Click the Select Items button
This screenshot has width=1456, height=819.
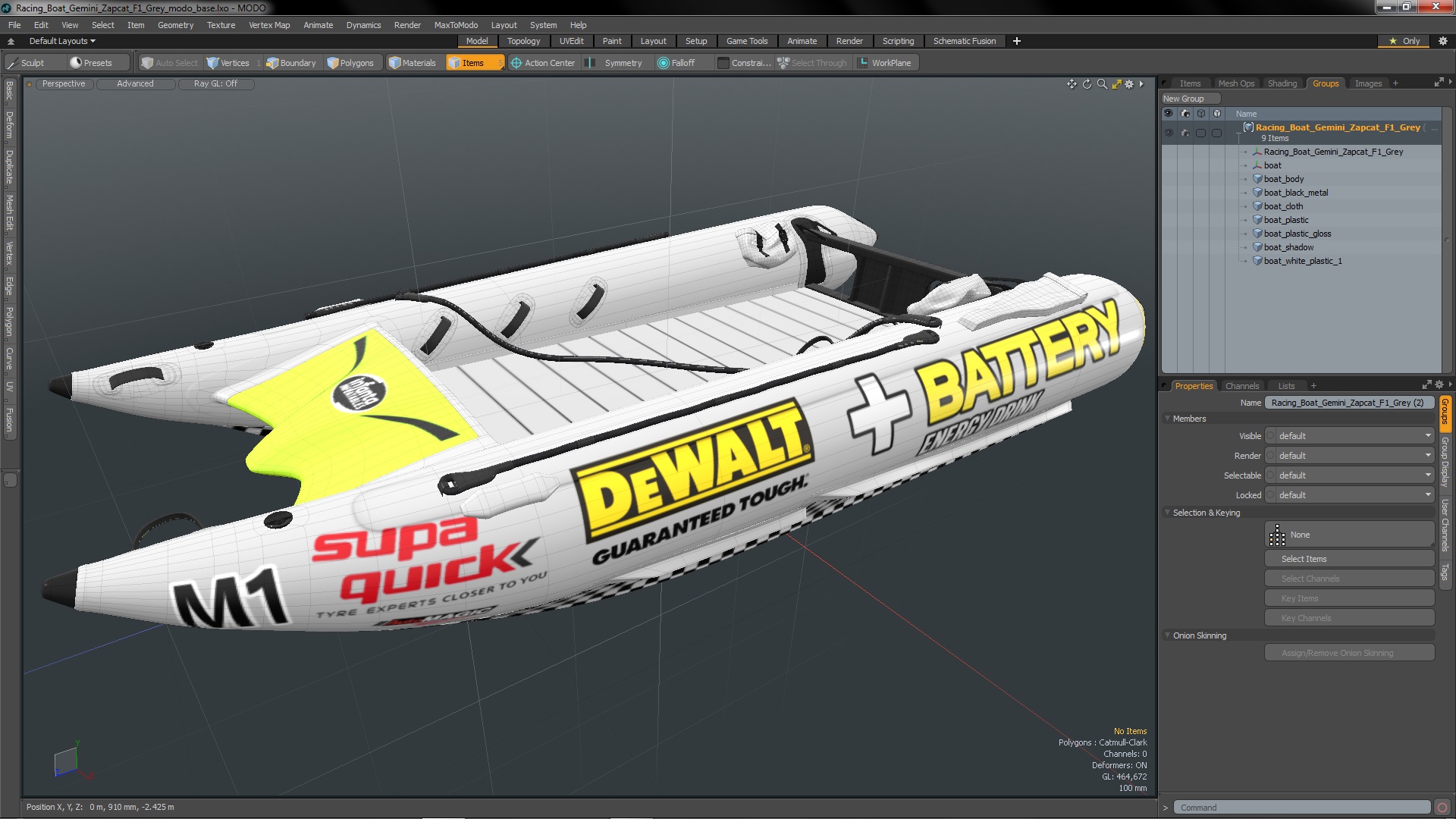coord(1350,559)
